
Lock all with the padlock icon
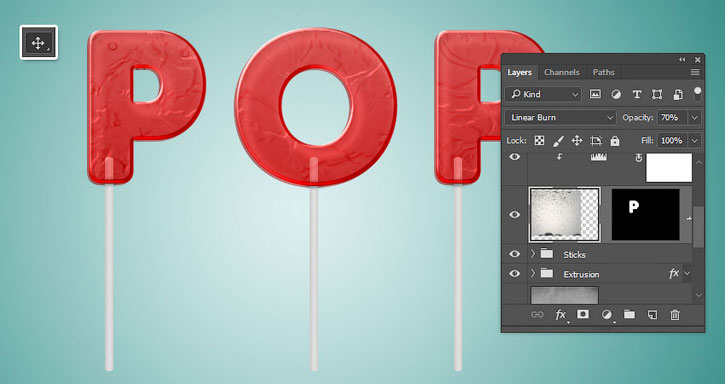pos(614,141)
